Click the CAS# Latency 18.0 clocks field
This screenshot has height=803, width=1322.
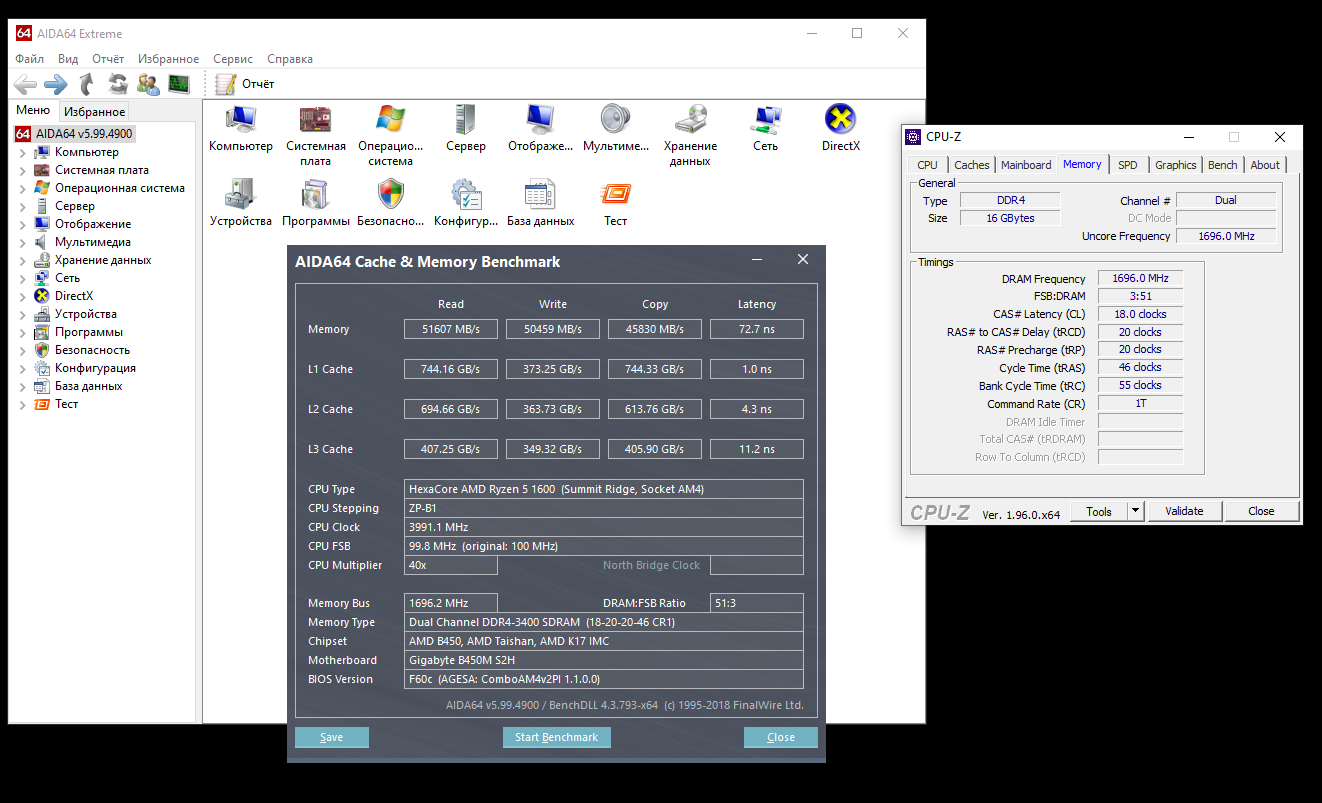pos(1140,314)
